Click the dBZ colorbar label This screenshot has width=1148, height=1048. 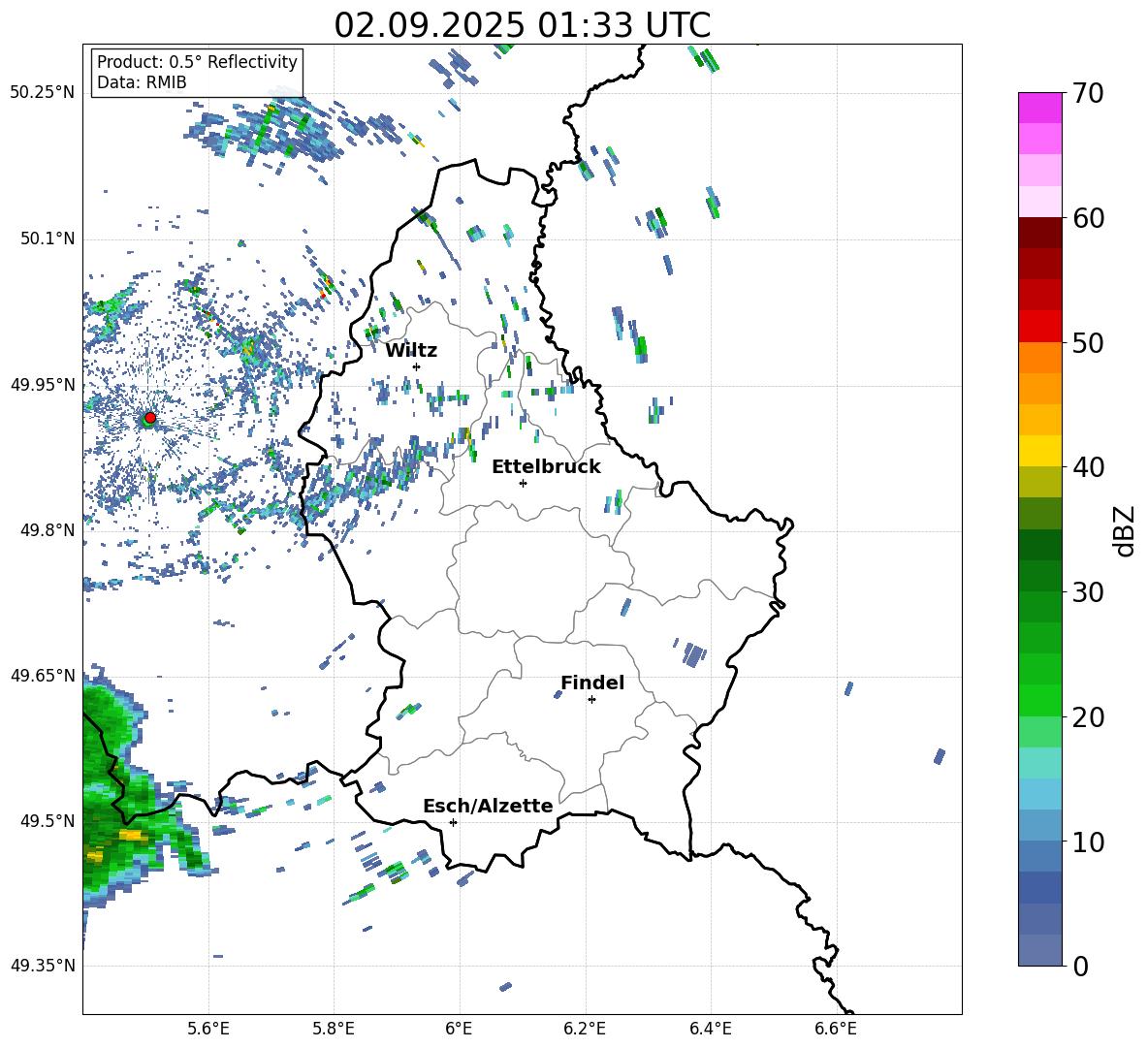click(1126, 530)
